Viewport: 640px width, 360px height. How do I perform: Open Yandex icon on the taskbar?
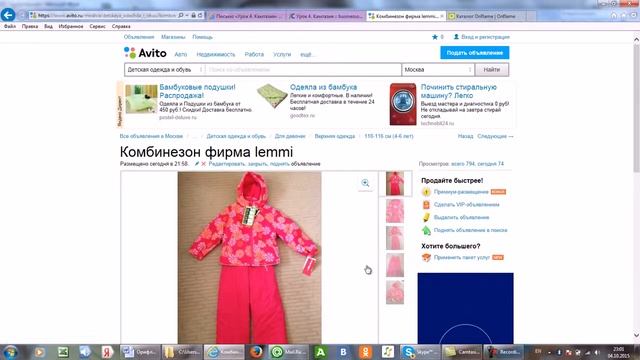tap(107, 352)
